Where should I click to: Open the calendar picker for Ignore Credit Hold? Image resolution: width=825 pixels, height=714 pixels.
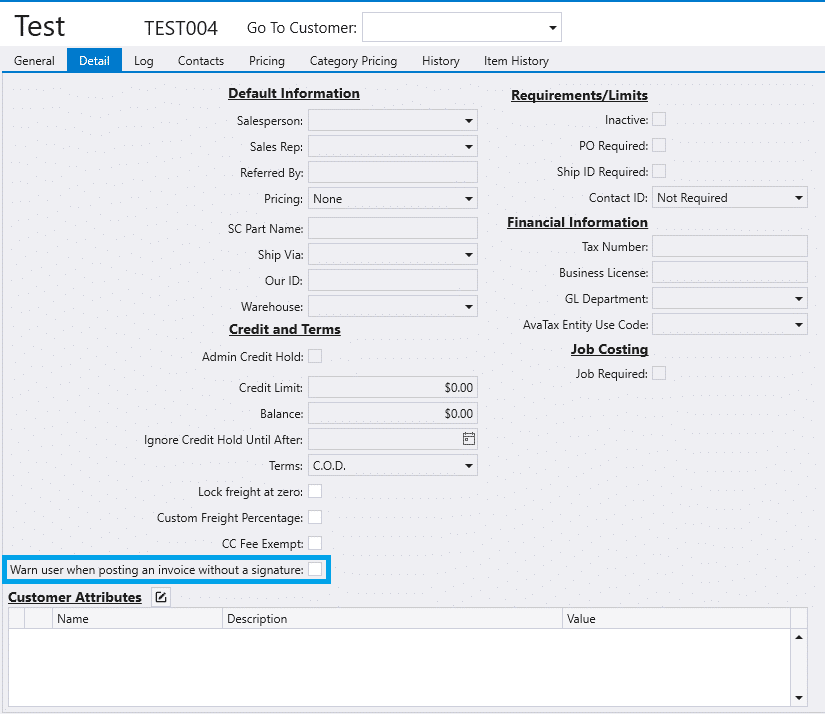(x=468, y=439)
